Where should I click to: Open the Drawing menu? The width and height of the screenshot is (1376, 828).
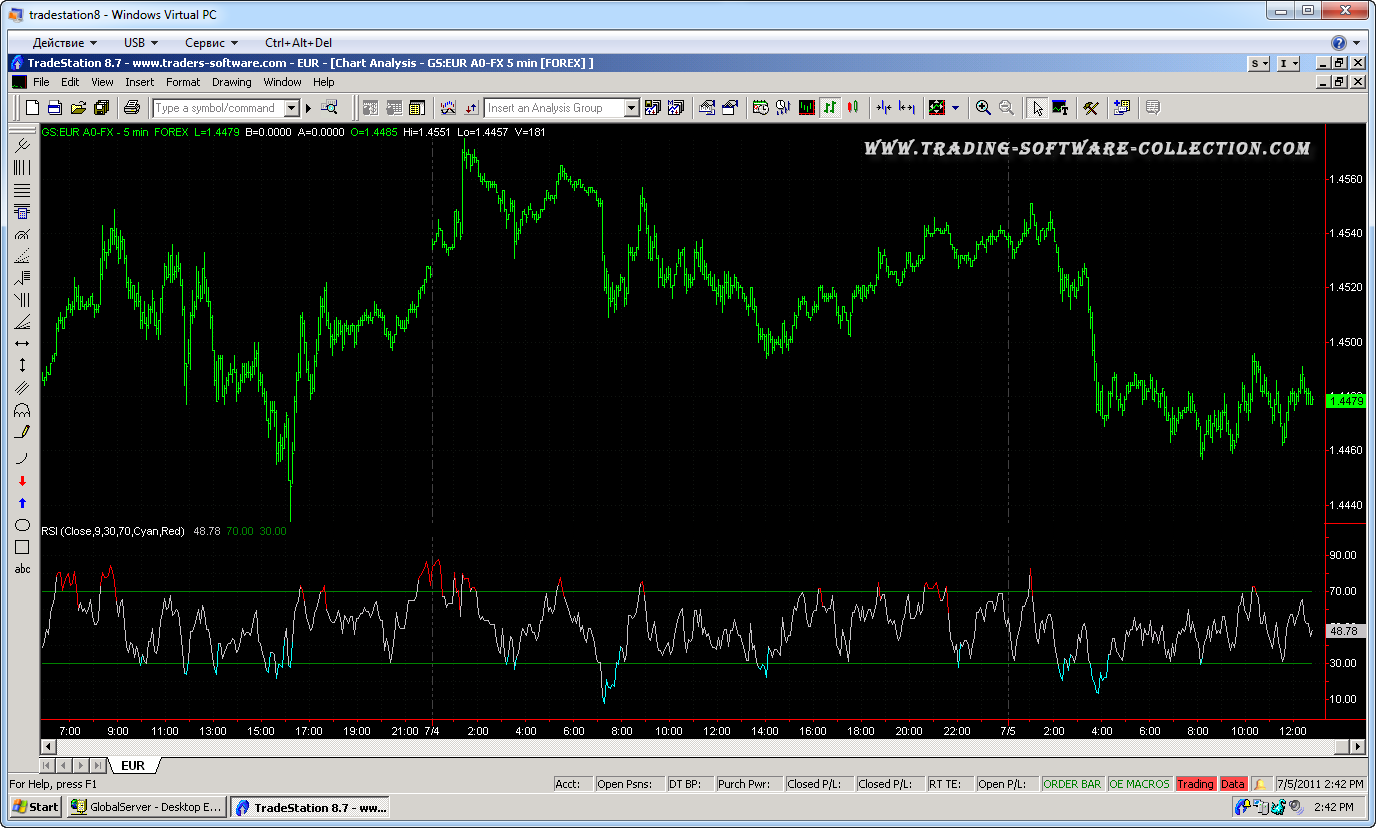coord(231,82)
